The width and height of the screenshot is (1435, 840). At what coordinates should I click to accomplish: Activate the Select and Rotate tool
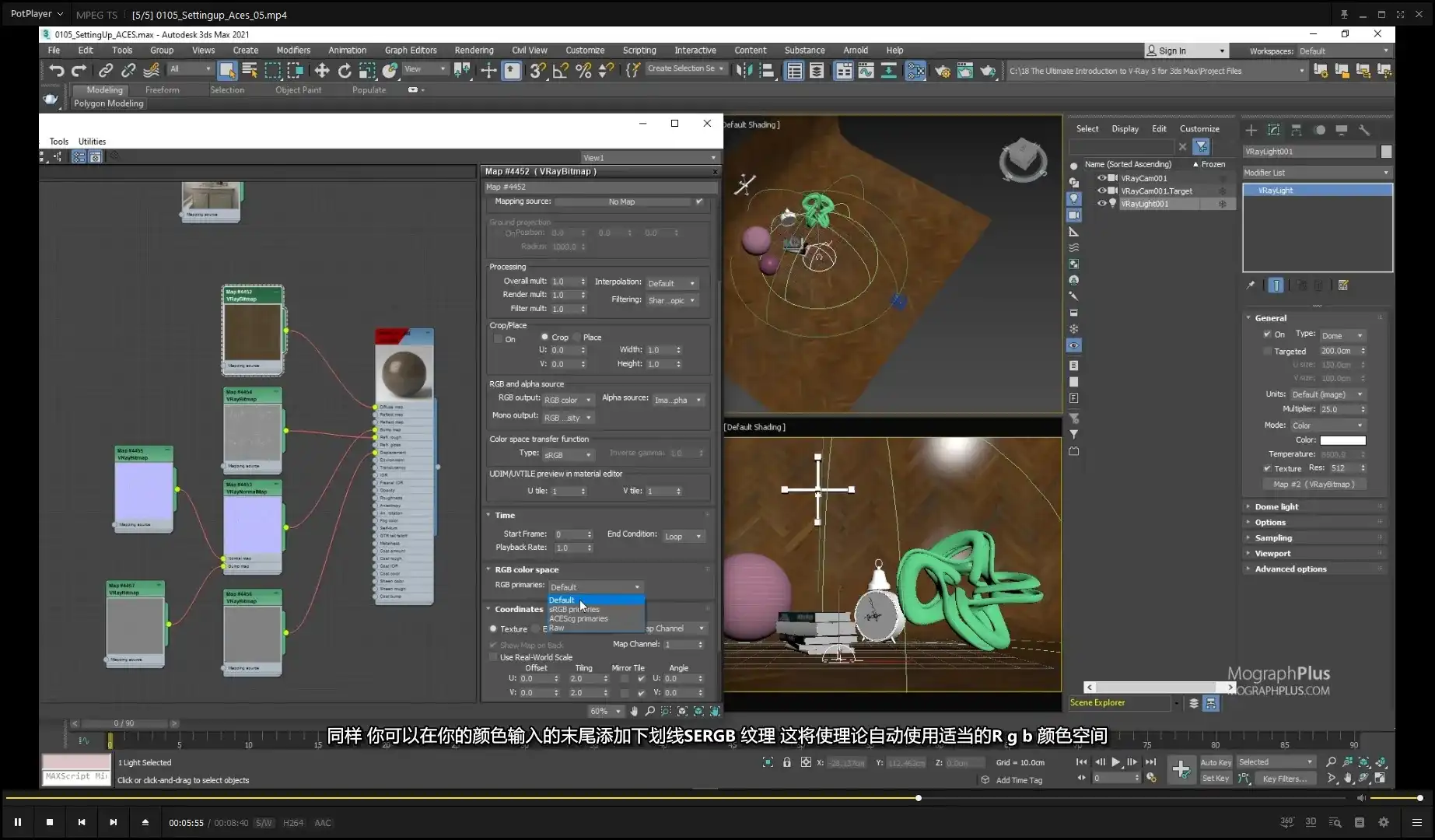345,70
